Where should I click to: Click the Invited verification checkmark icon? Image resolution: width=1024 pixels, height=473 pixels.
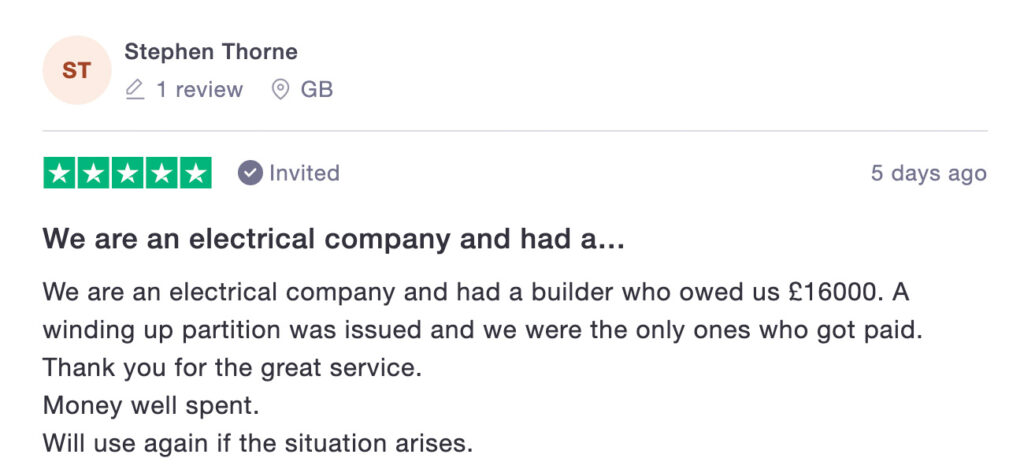(250, 173)
